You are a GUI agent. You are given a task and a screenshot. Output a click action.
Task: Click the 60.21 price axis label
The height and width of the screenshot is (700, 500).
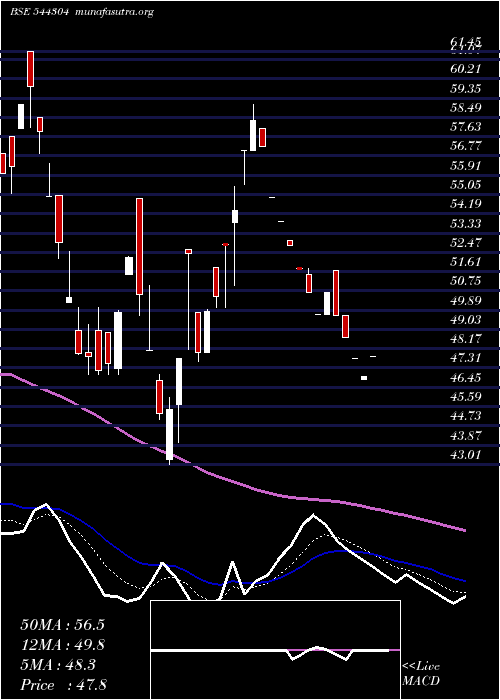(466, 69)
